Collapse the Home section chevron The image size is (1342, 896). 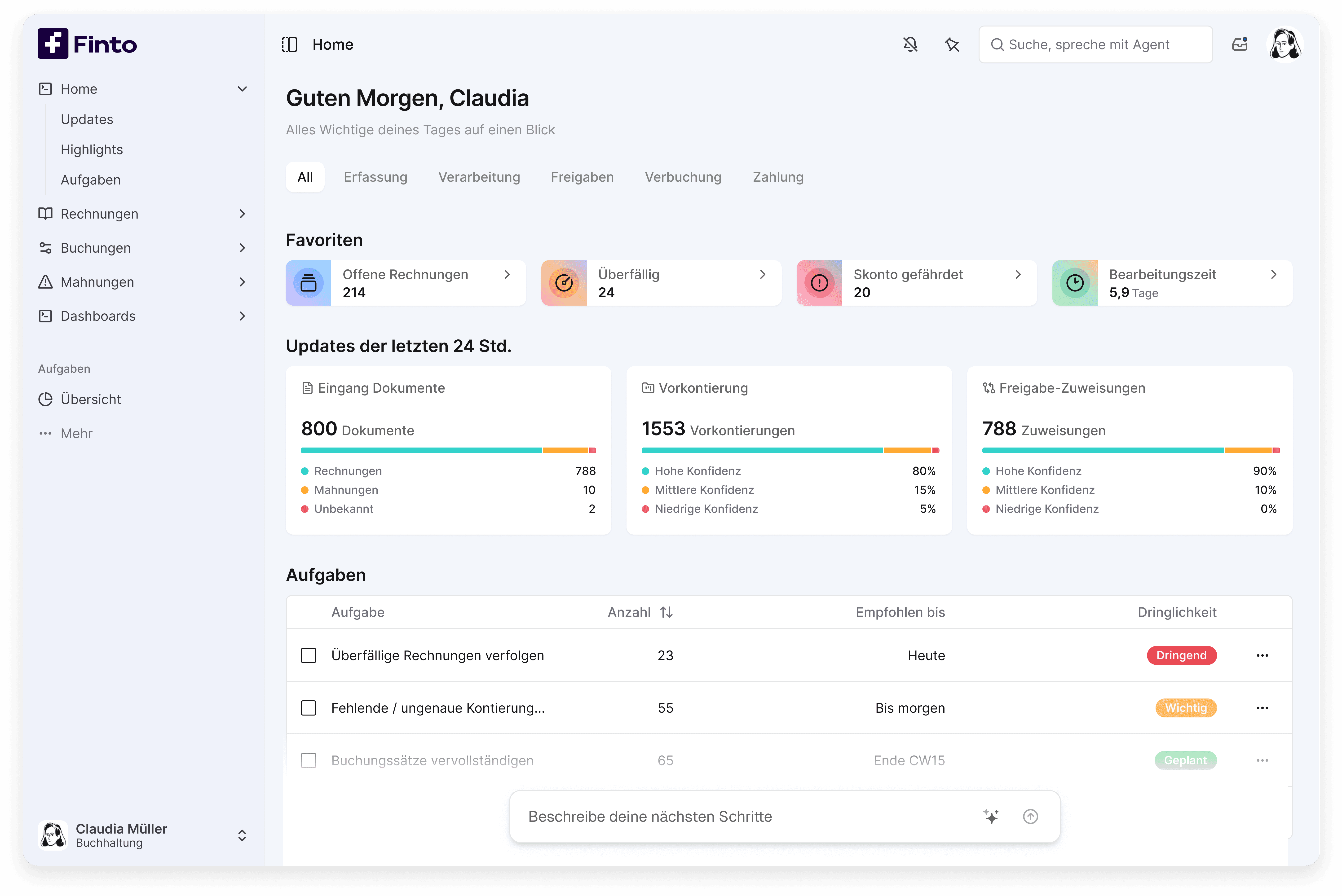point(242,89)
